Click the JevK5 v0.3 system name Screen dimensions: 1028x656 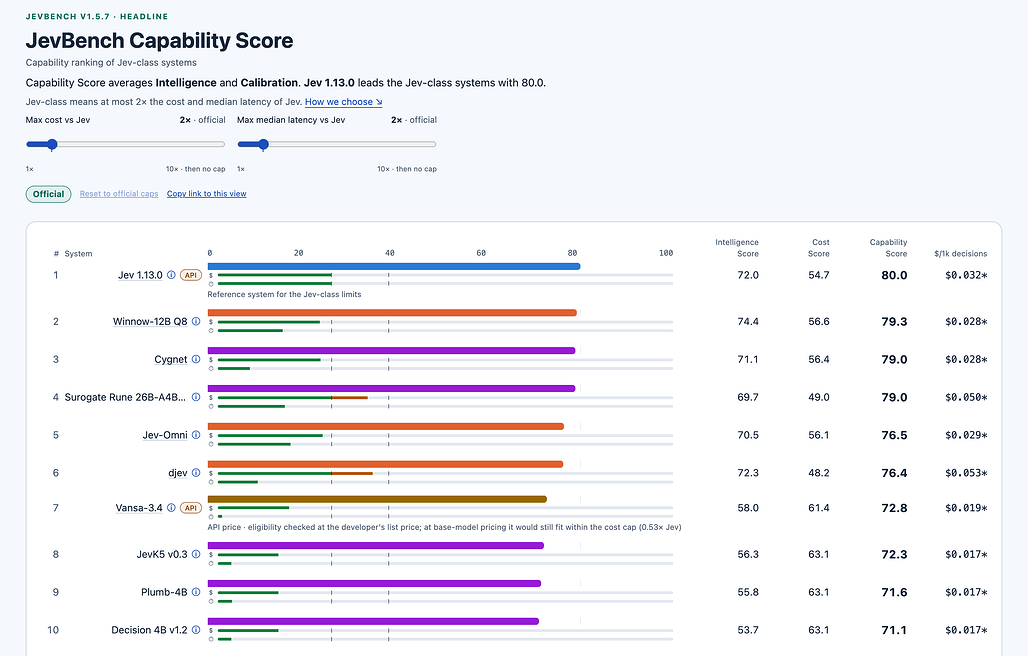162,554
